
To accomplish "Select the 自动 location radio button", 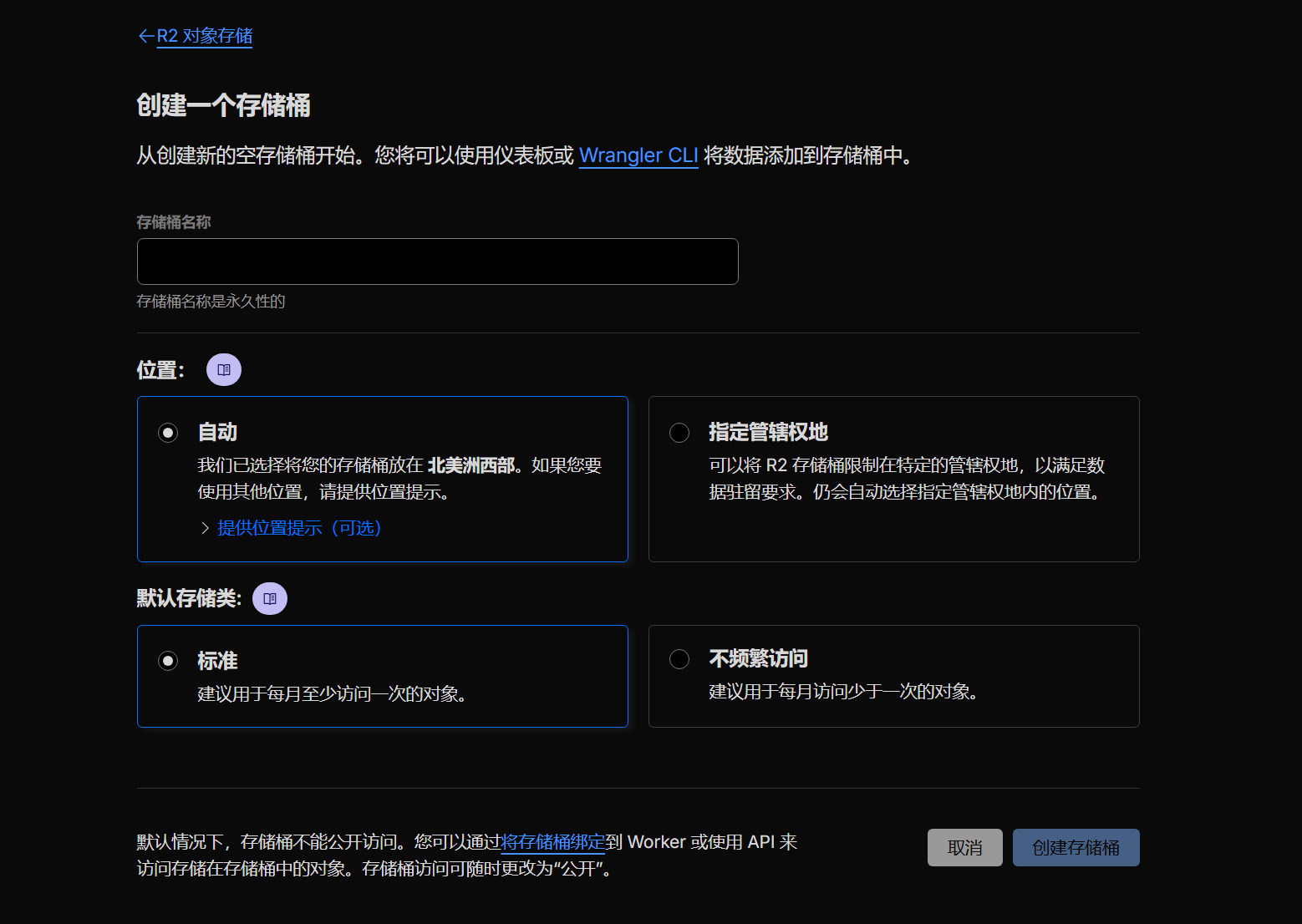I will tap(168, 433).
